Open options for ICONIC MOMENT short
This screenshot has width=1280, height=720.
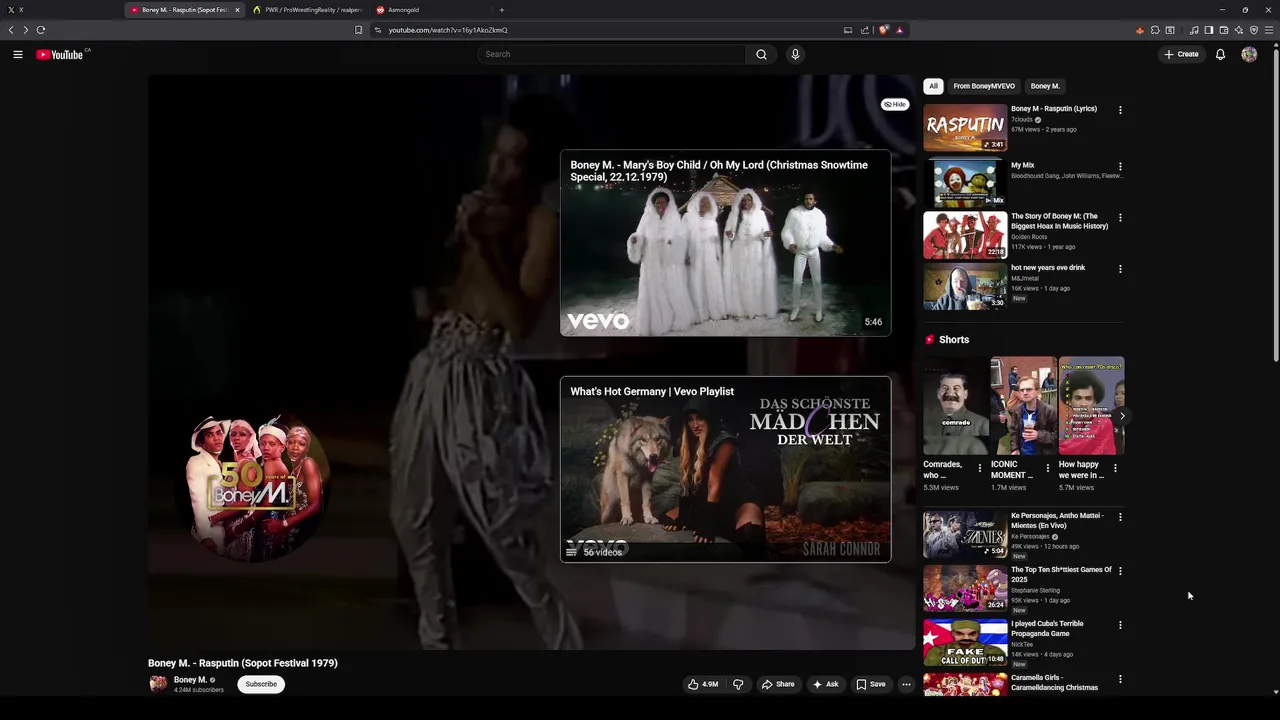(1048, 468)
